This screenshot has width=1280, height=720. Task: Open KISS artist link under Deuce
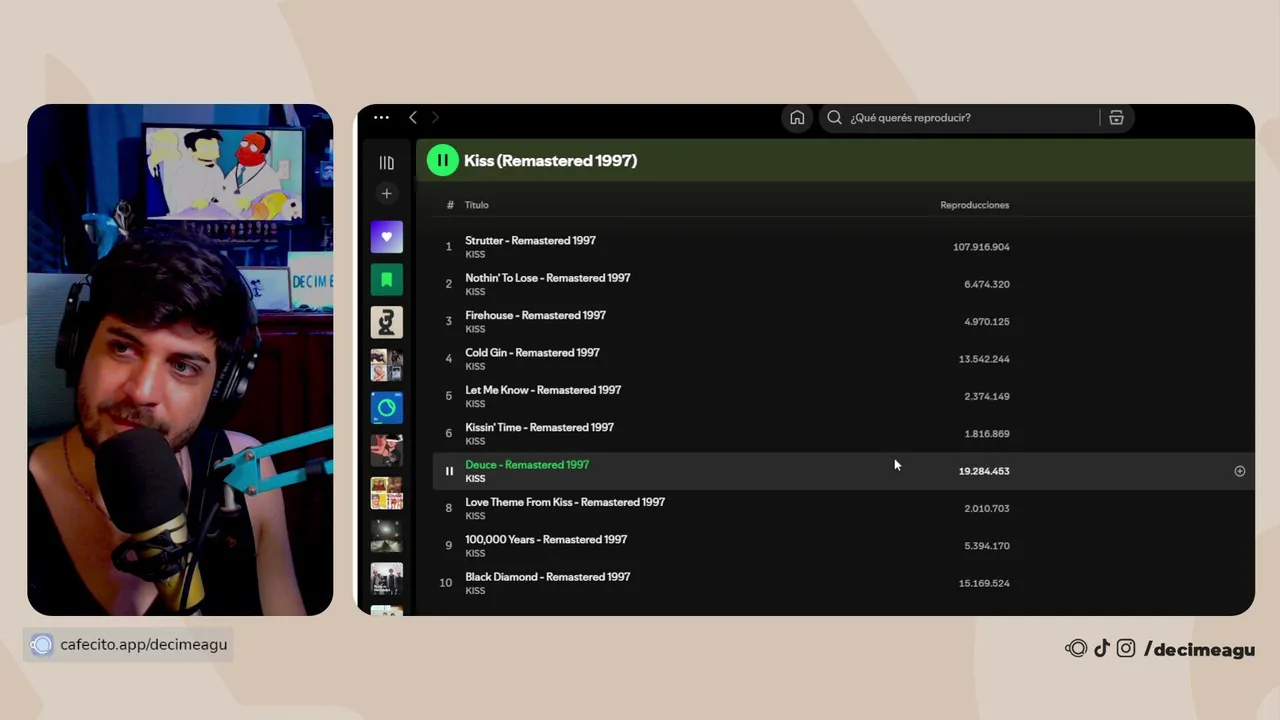point(475,479)
